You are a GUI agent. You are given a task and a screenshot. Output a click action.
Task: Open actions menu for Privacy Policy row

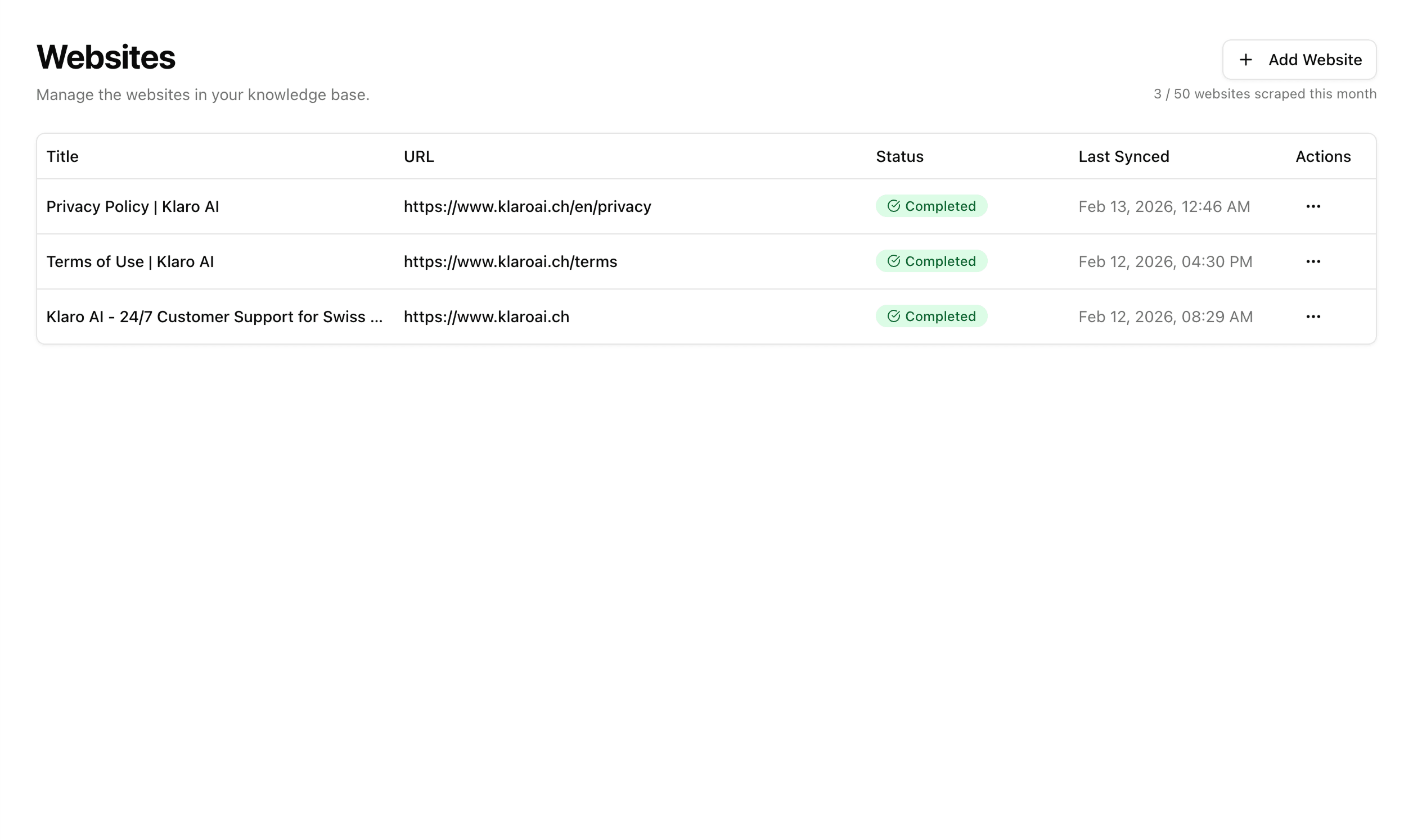1313,206
